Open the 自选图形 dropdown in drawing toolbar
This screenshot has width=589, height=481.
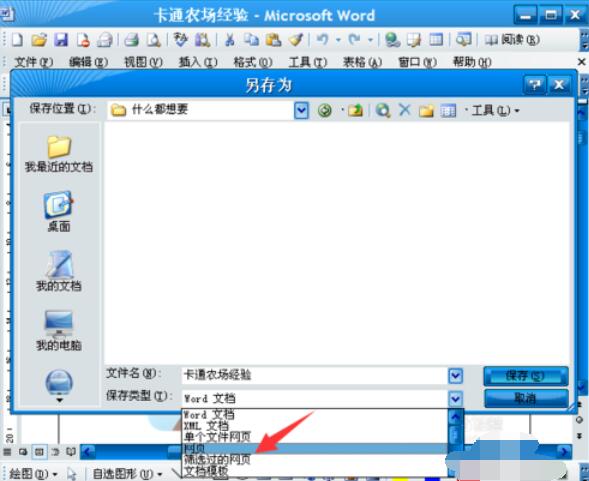click(x=127, y=474)
